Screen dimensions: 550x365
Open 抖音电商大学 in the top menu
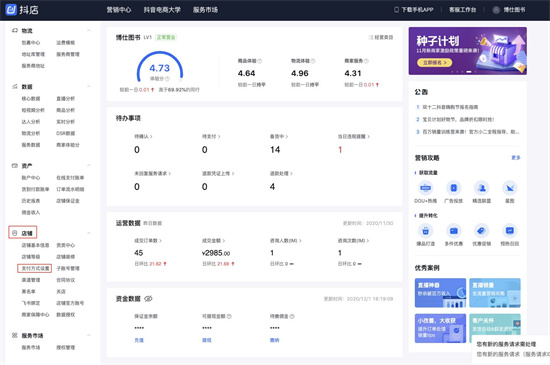coord(162,10)
